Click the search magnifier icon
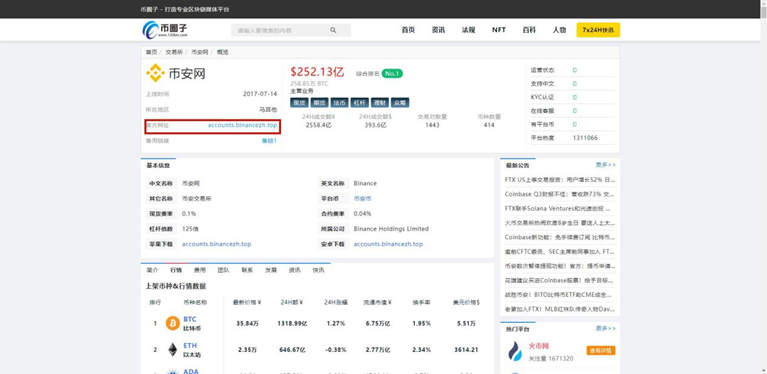This screenshot has height=374, width=767. 333,30
